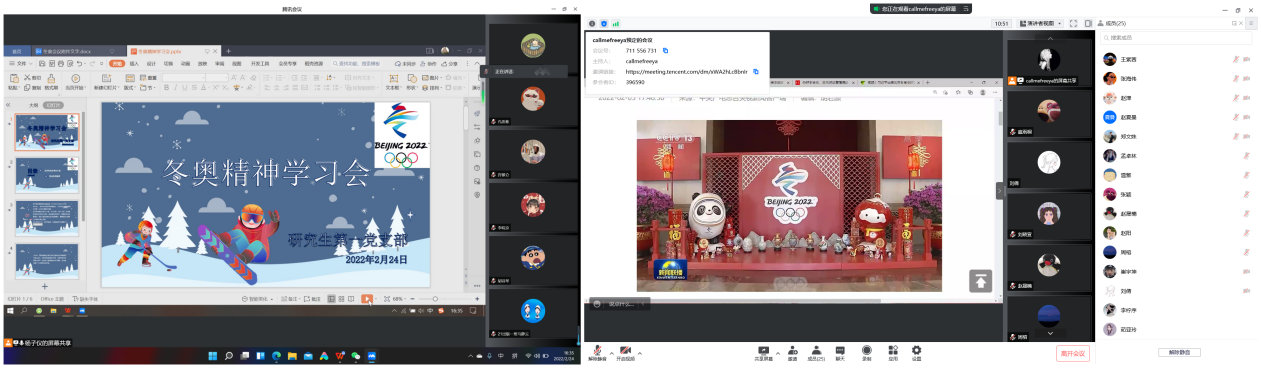Image resolution: width=1261 pixels, height=368 pixels.
Task: Search members in the search field
Action: [x=1176, y=38]
